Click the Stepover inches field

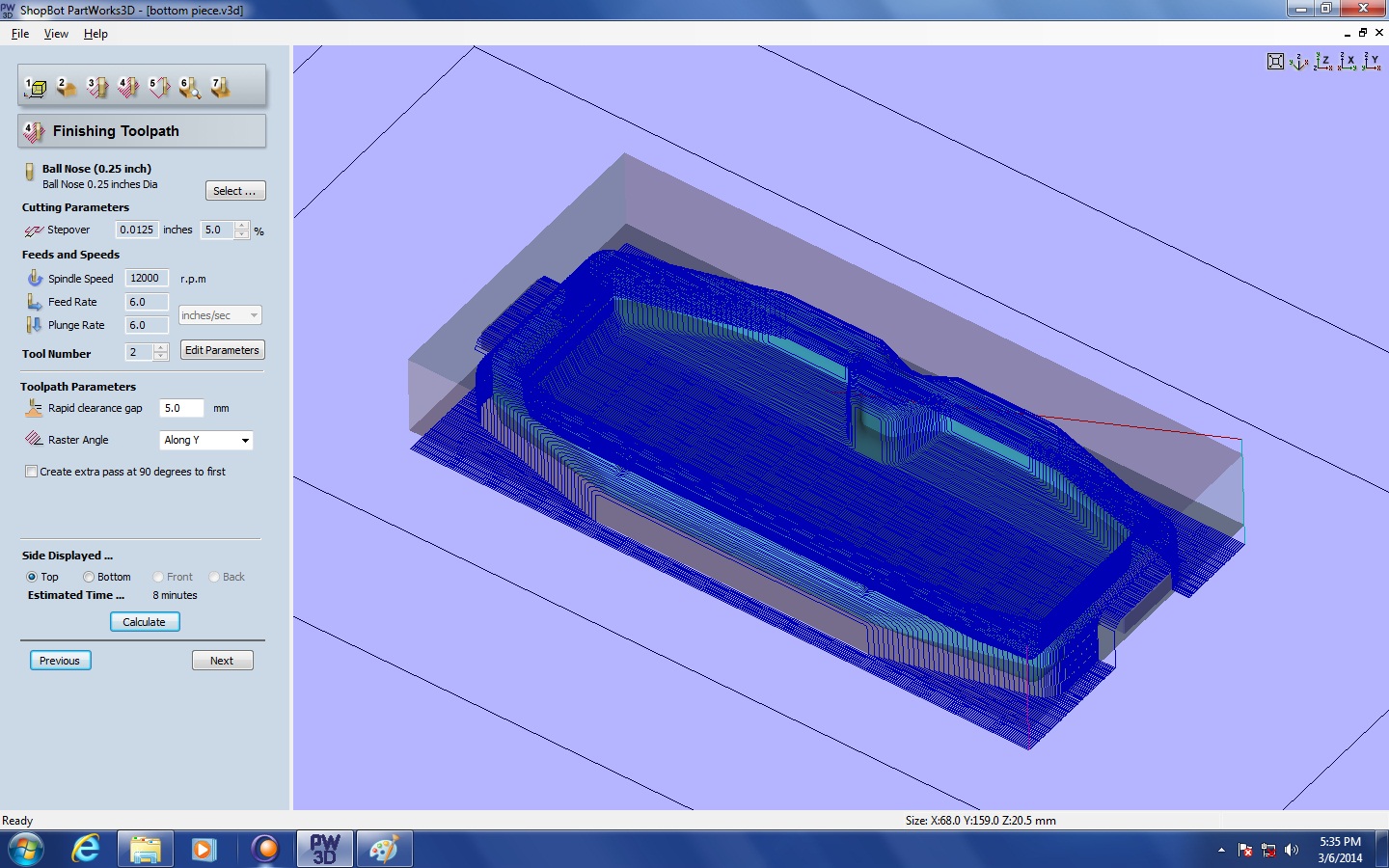click(x=136, y=230)
